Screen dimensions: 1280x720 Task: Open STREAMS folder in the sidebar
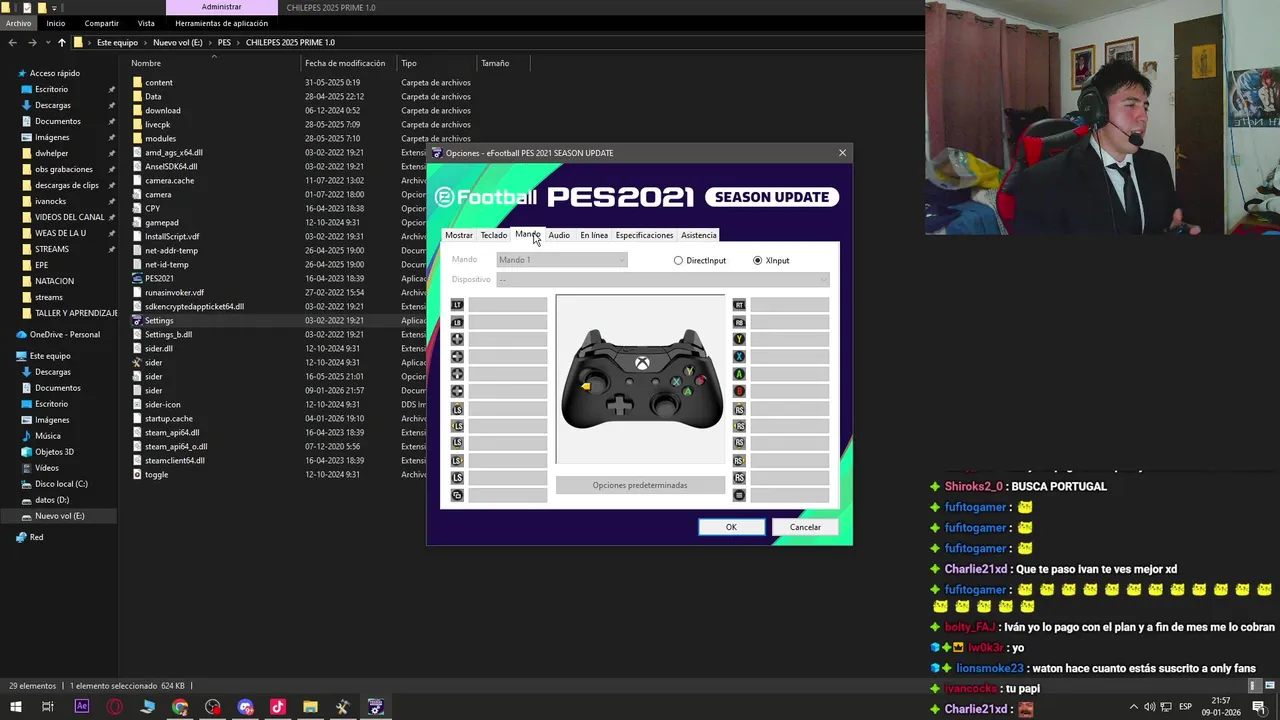tap(52, 249)
